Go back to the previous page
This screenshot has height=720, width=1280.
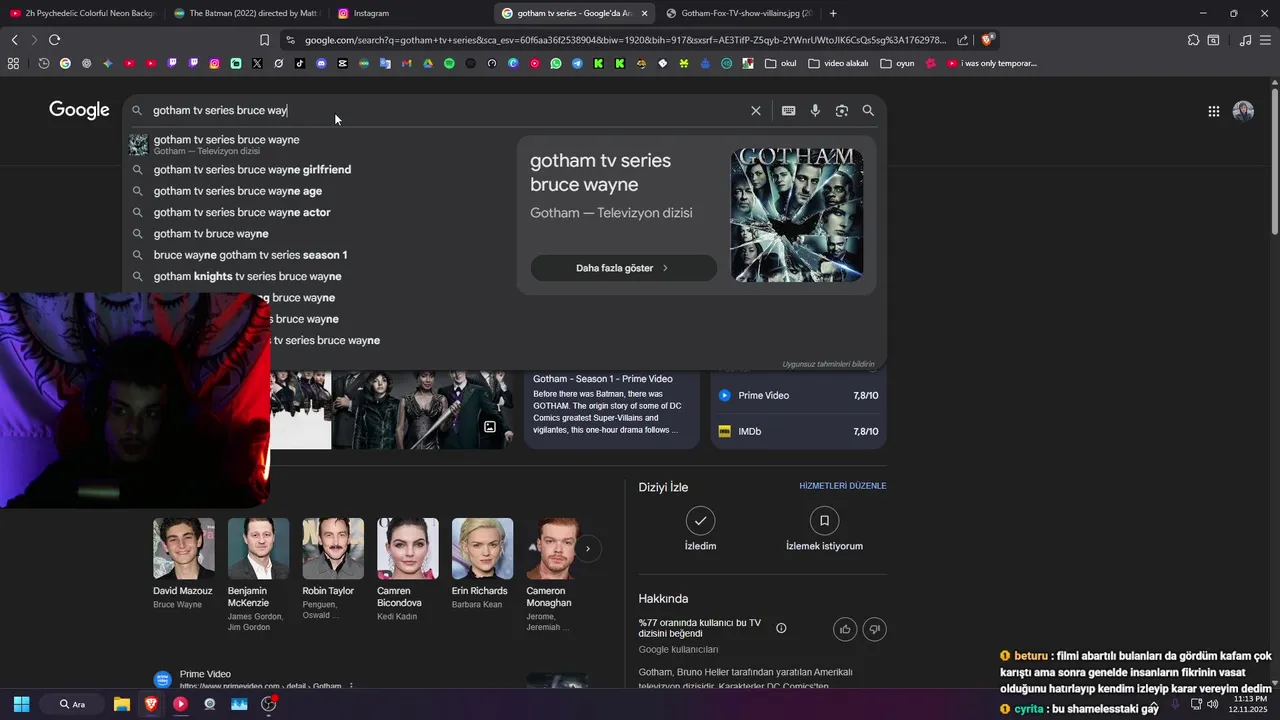tap(14, 40)
